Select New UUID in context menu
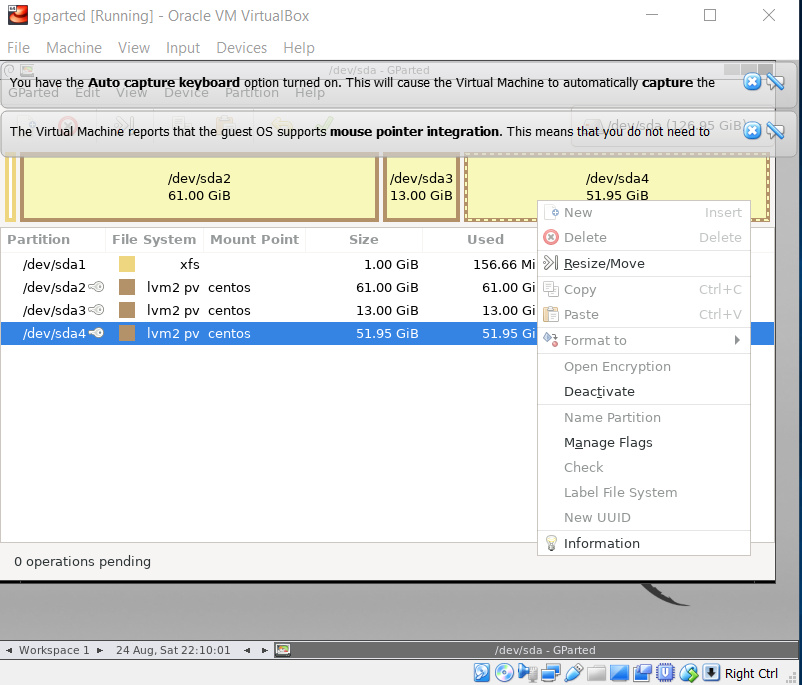The image size is (802, 685). (x=643, y=517)
